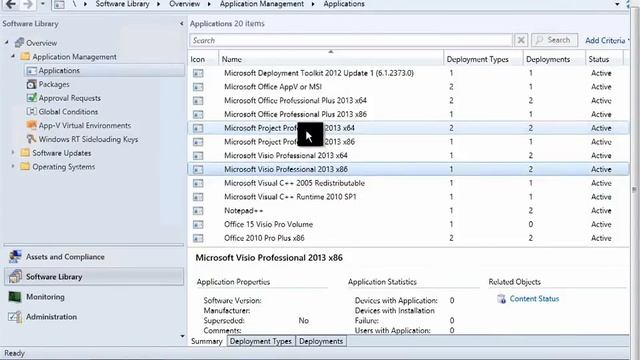Select Office 2010 Pro Plus x86 row
The width and height of the screenshot is (640, 360).
[x=408, y=238]
